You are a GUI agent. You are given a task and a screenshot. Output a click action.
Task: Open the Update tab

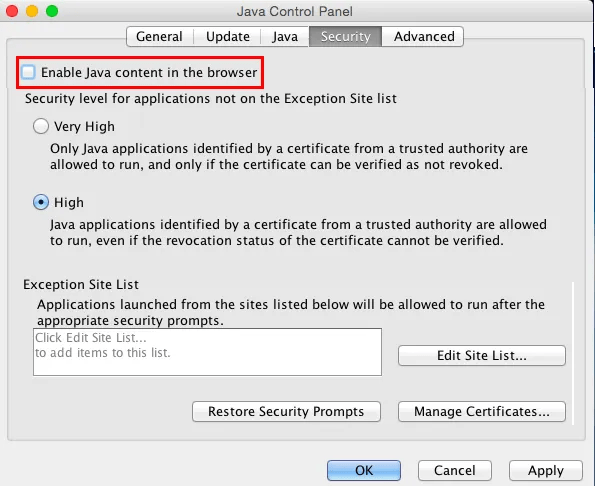[228, 36]
